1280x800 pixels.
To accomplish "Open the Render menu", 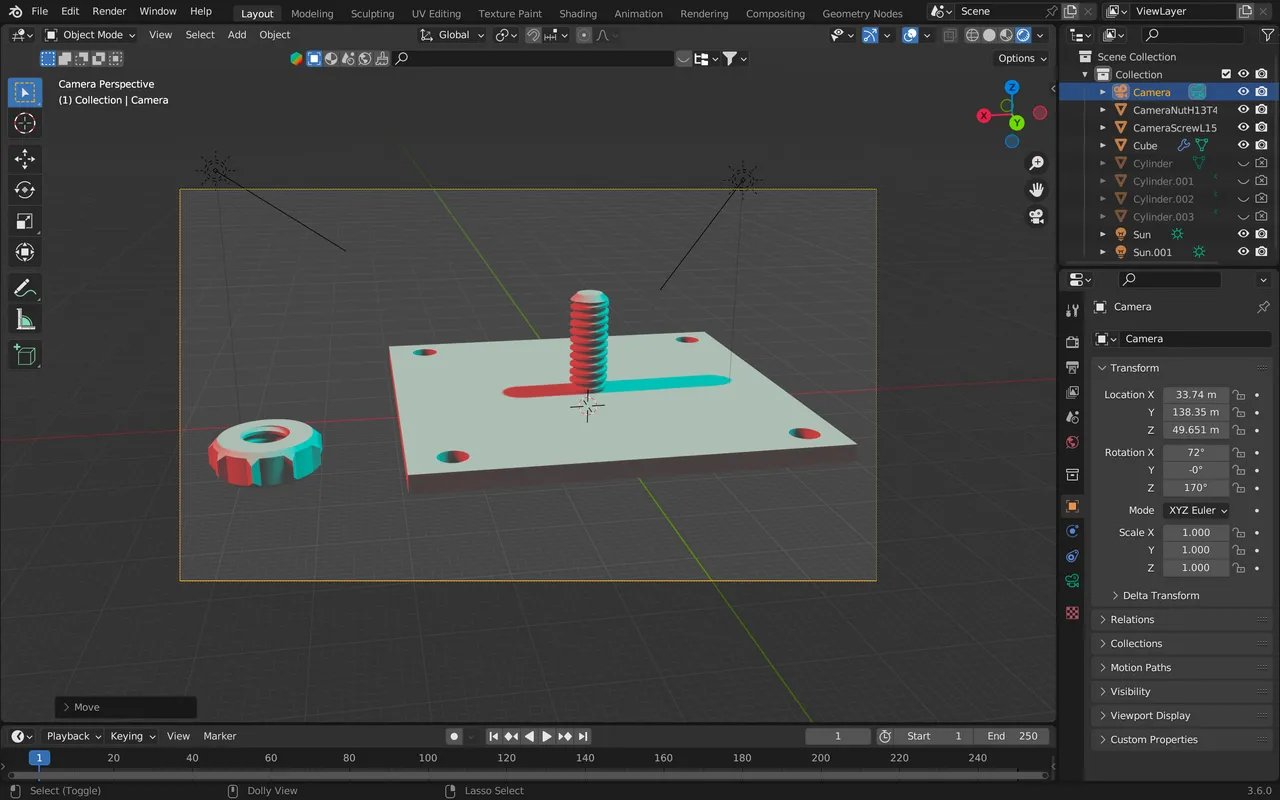I will tap(109, 11).
